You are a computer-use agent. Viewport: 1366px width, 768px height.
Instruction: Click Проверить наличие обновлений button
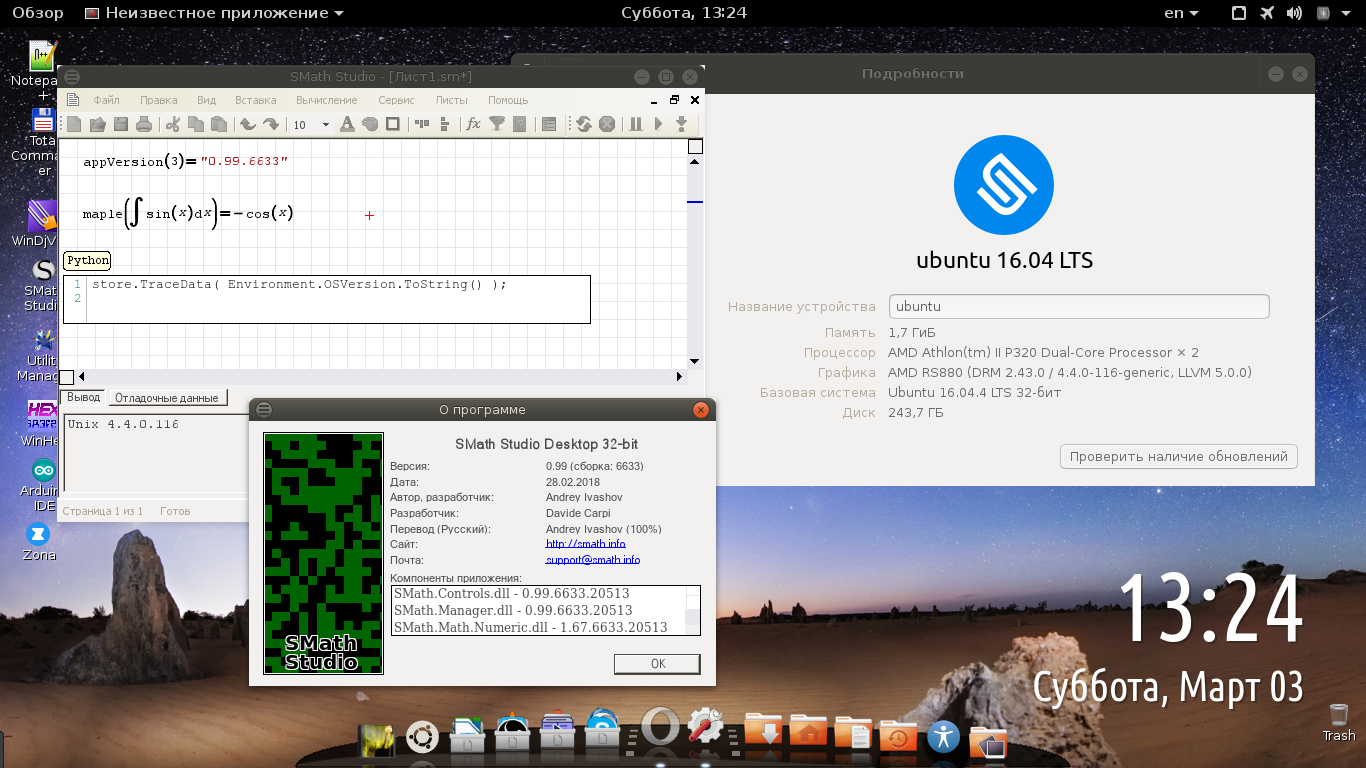click(x=1178, y=456)
